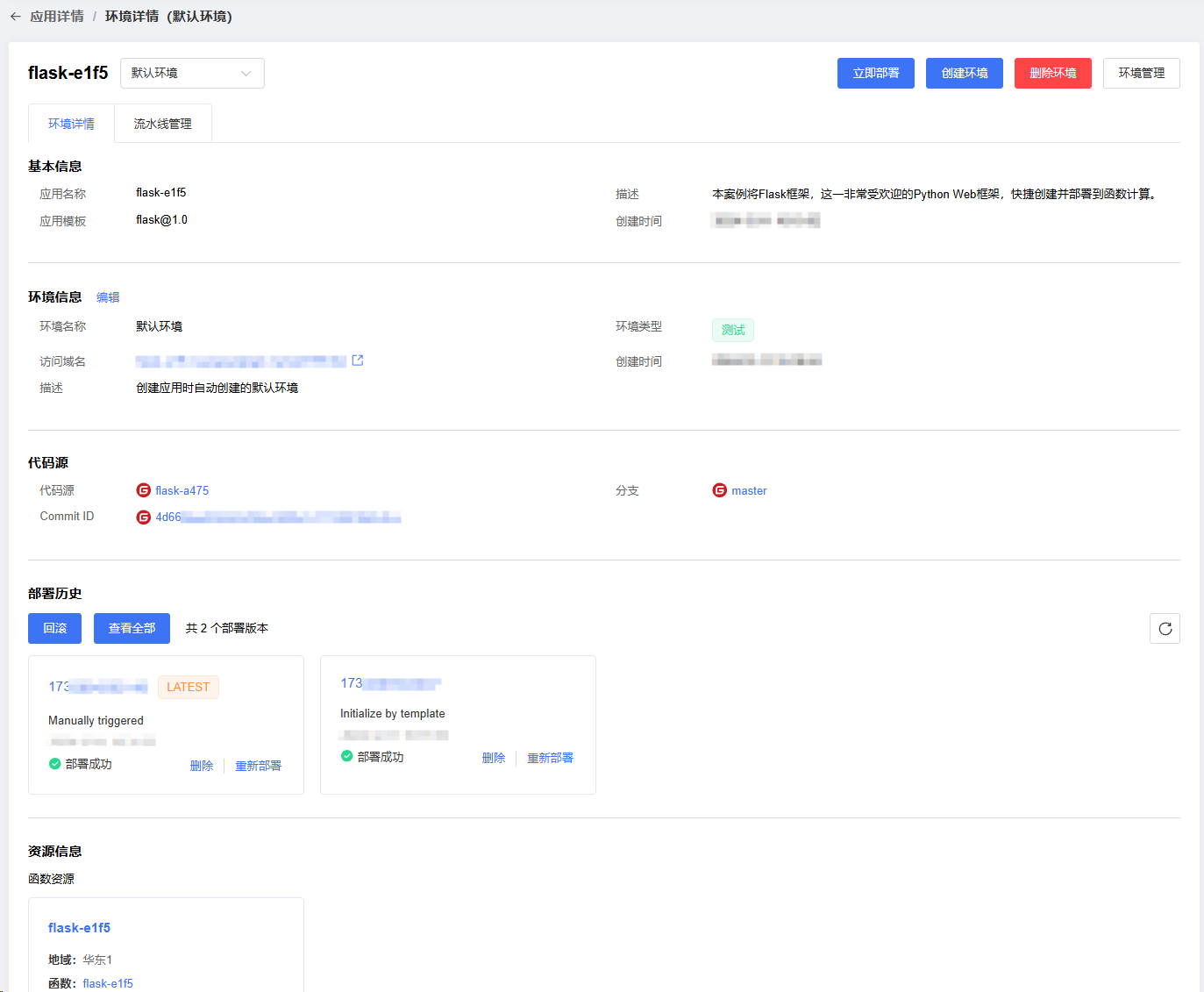Delete the Initialize by template deployment

pyautogui.click(x=494, y=758)
